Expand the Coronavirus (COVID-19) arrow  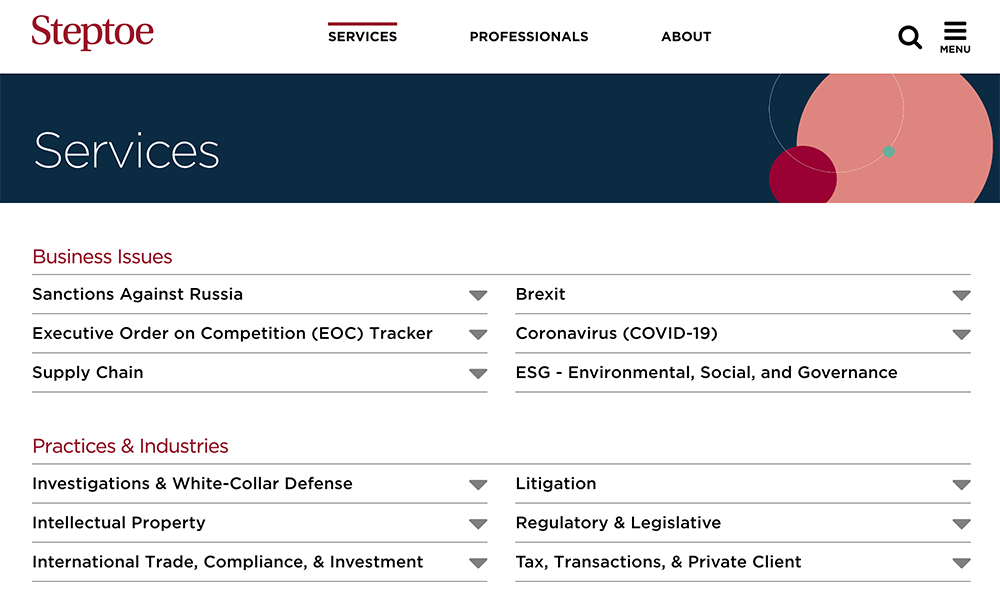tap(961, 334)
